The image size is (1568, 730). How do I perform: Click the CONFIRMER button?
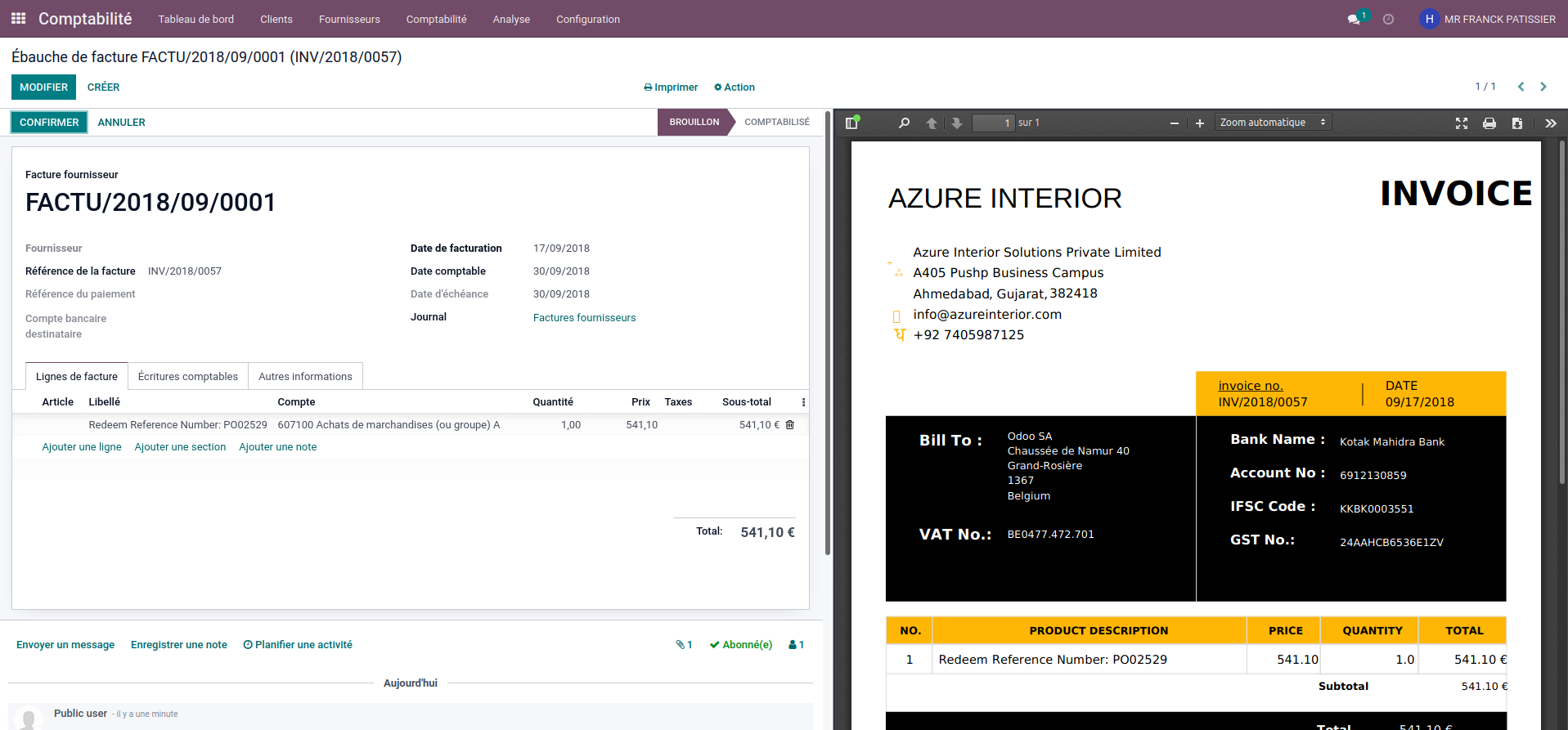[x=49, y=123]
